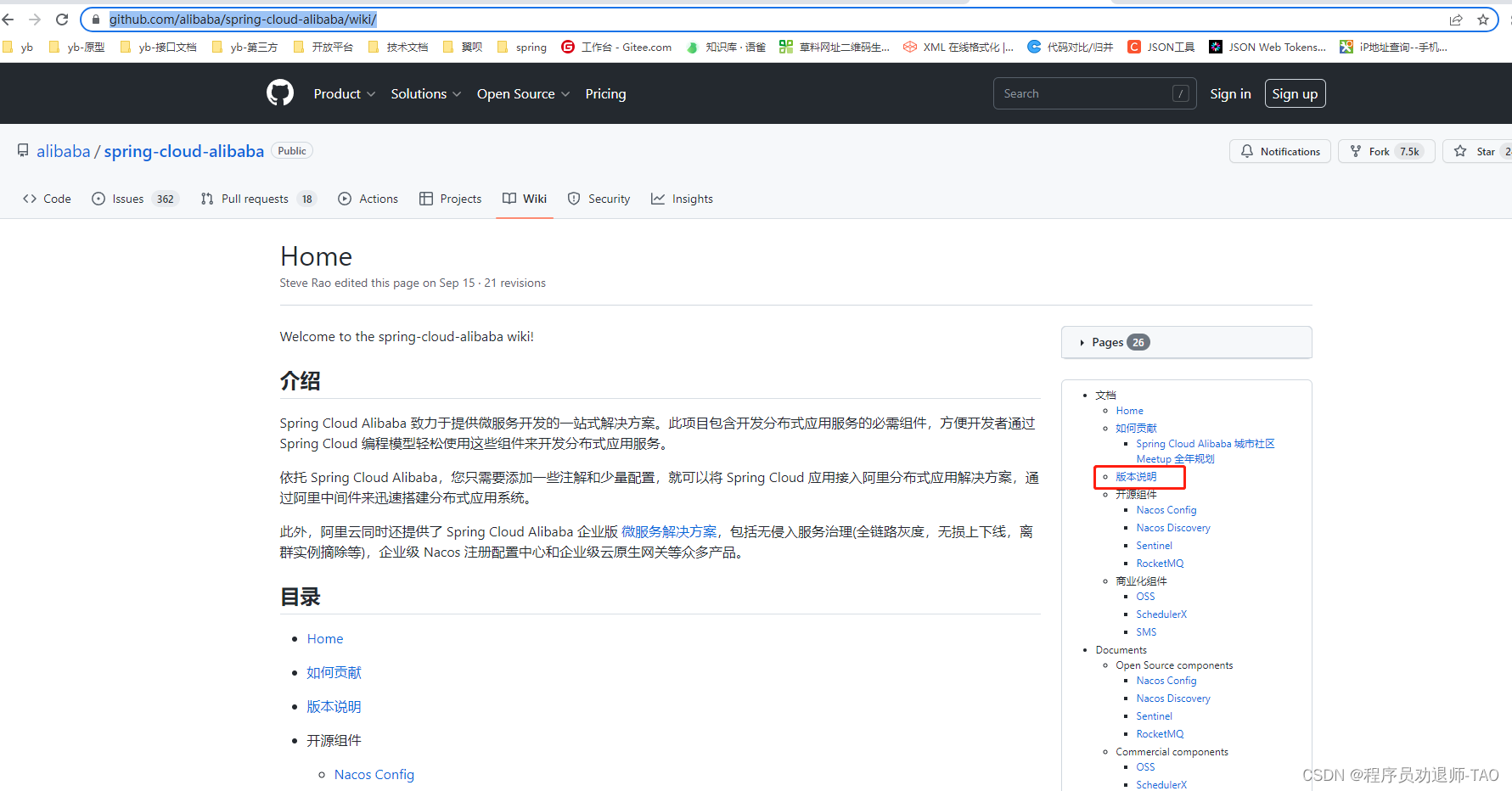Open Nacos Config under Open Source components

point(1166,681)
